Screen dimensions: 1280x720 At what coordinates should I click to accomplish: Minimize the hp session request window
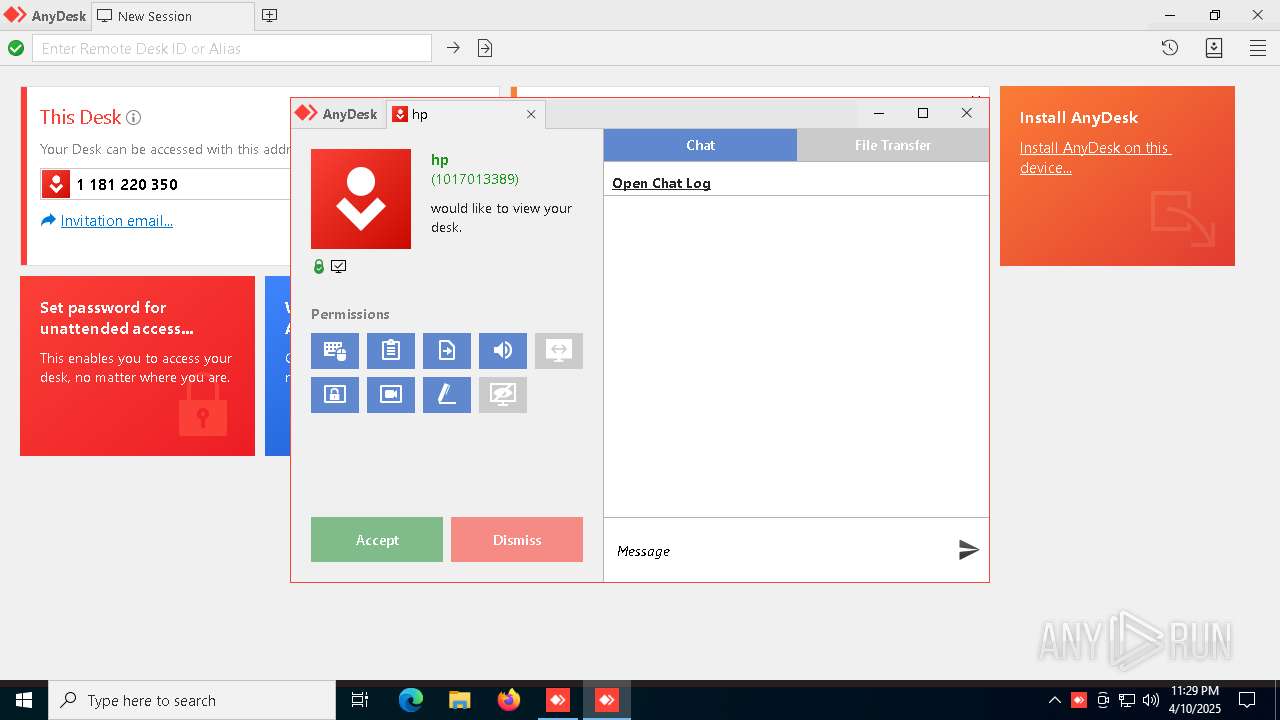click(x=879, y=113)
